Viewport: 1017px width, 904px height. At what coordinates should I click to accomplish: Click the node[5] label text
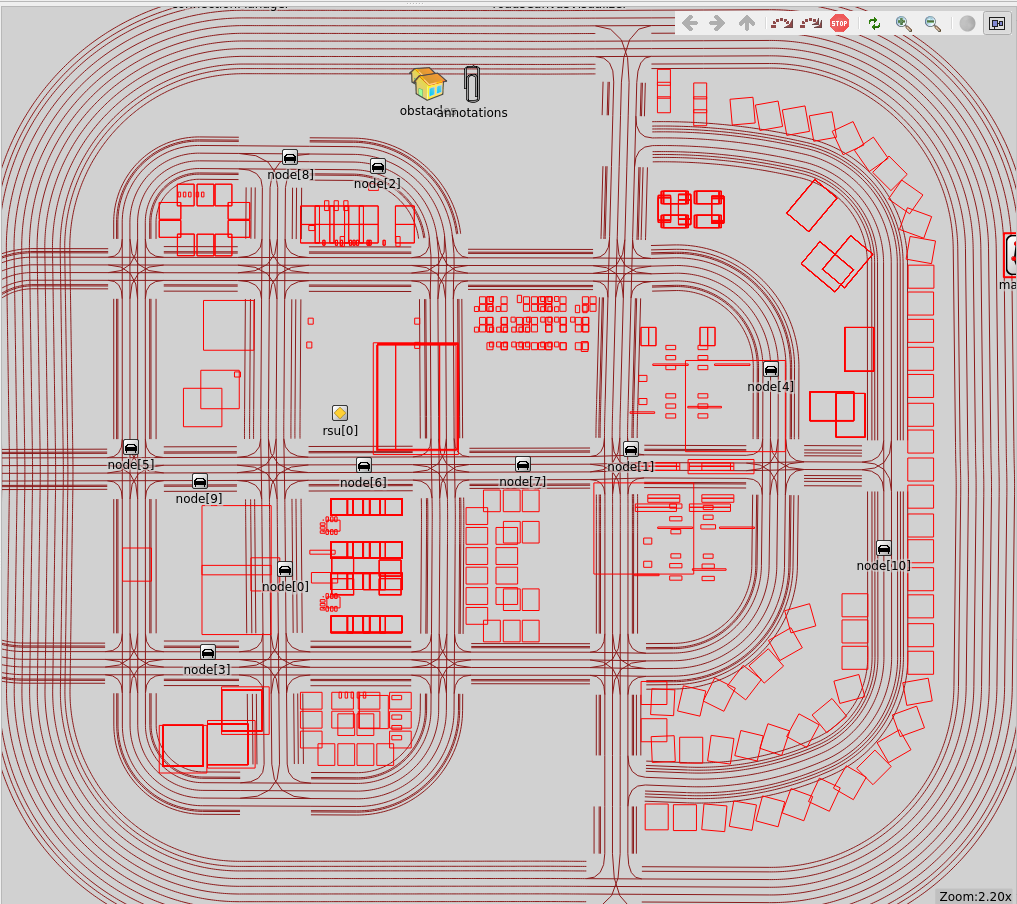point(131,464)
